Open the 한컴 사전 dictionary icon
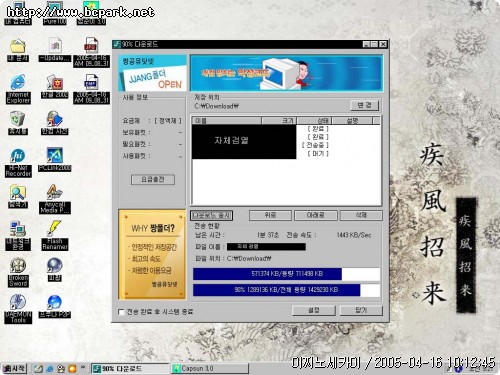Image resolution: width=500 pixels, height=375 pixels. pos(55,123)
